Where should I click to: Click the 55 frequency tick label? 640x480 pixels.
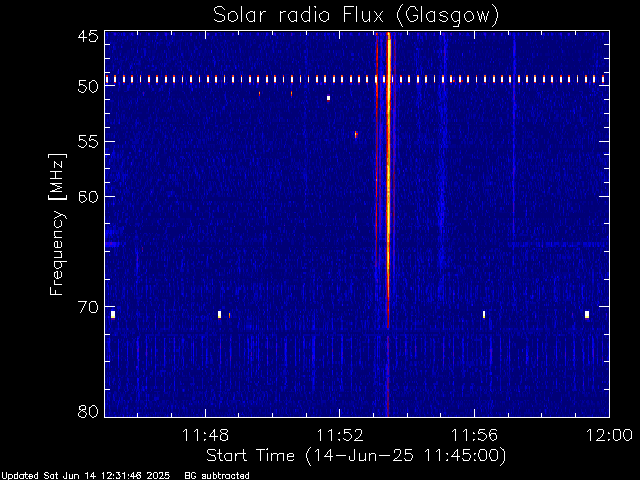click(x=88, y=142)
